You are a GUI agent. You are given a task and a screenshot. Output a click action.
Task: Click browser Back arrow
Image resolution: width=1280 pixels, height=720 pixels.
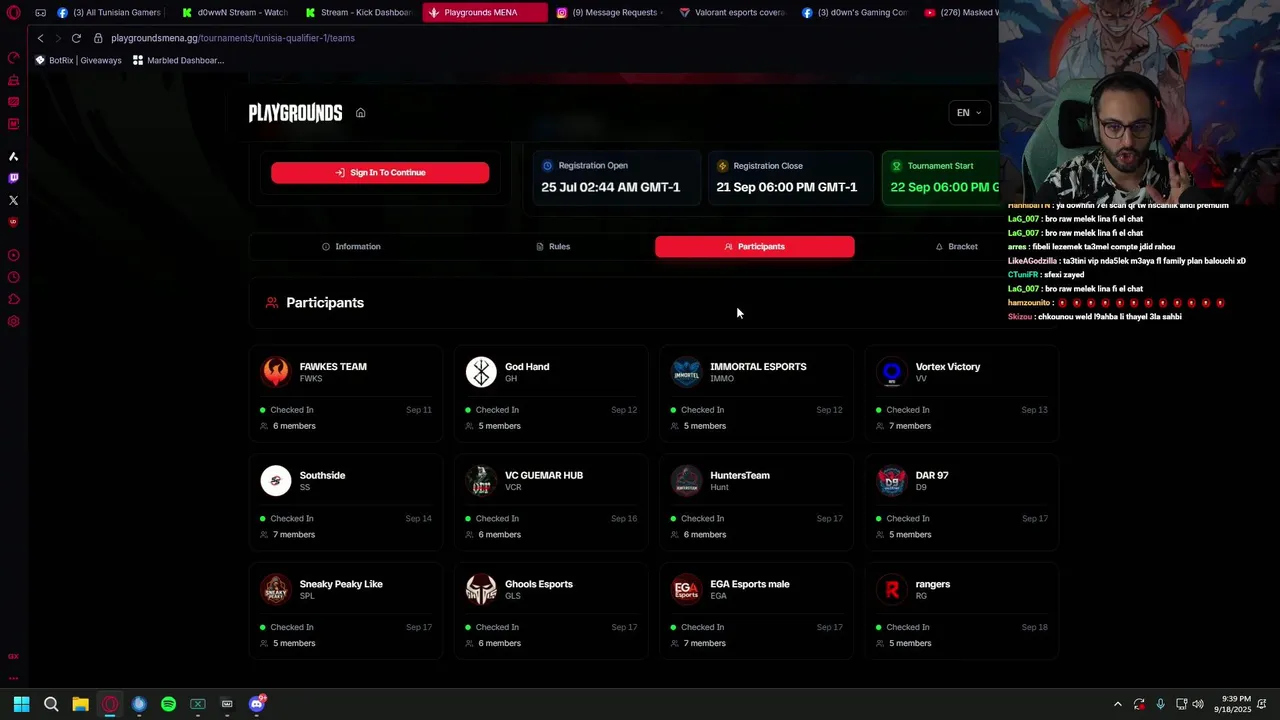point(40,38)
